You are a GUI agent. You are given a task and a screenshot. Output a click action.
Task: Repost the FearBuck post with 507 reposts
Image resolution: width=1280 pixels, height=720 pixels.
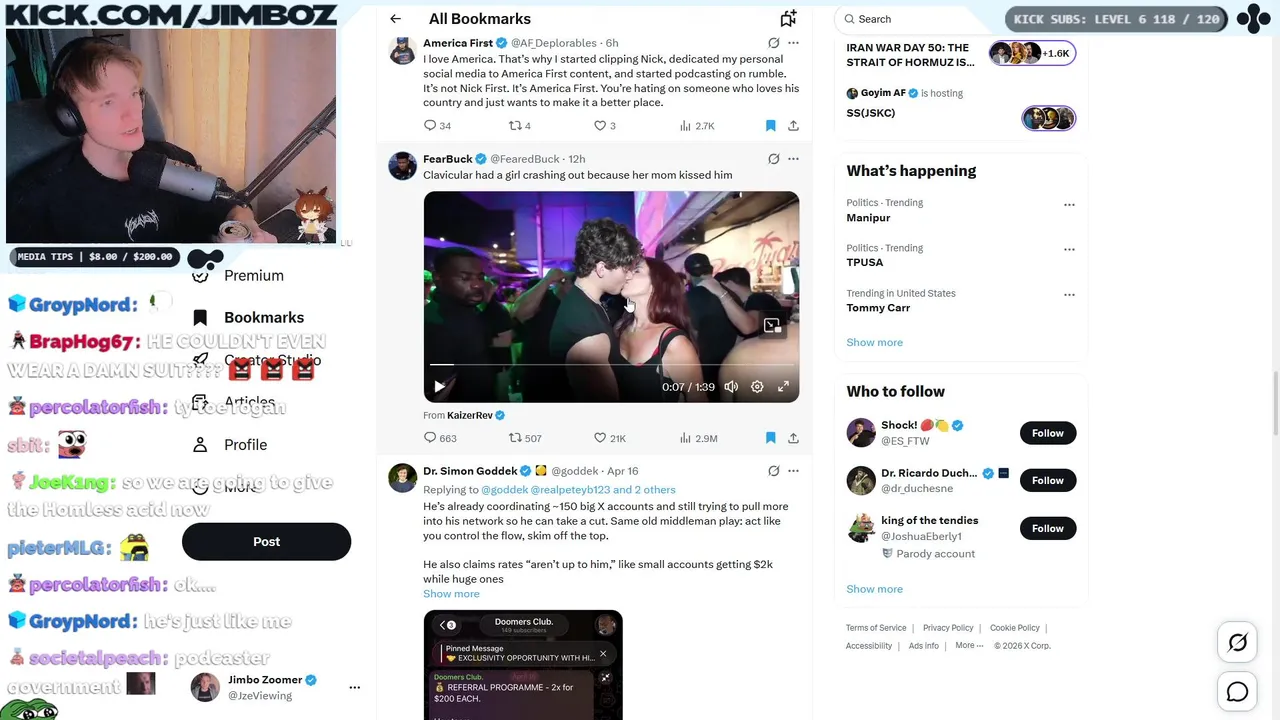click(x=525, y=438)
